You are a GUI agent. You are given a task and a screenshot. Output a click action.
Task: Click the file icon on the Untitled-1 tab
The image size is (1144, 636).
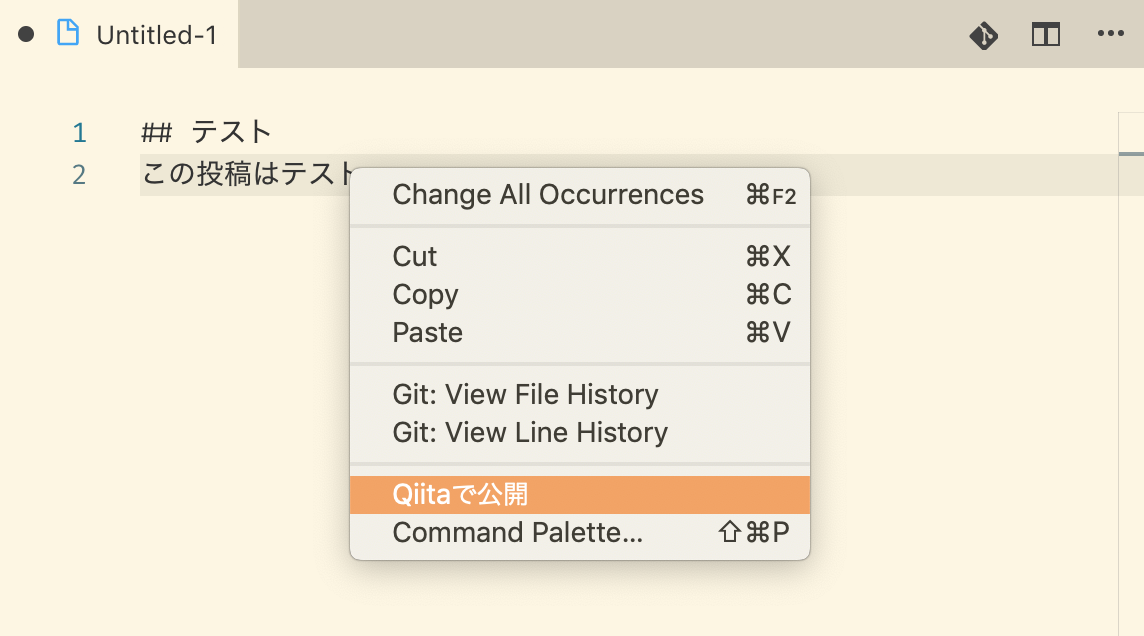click(68, 34)
